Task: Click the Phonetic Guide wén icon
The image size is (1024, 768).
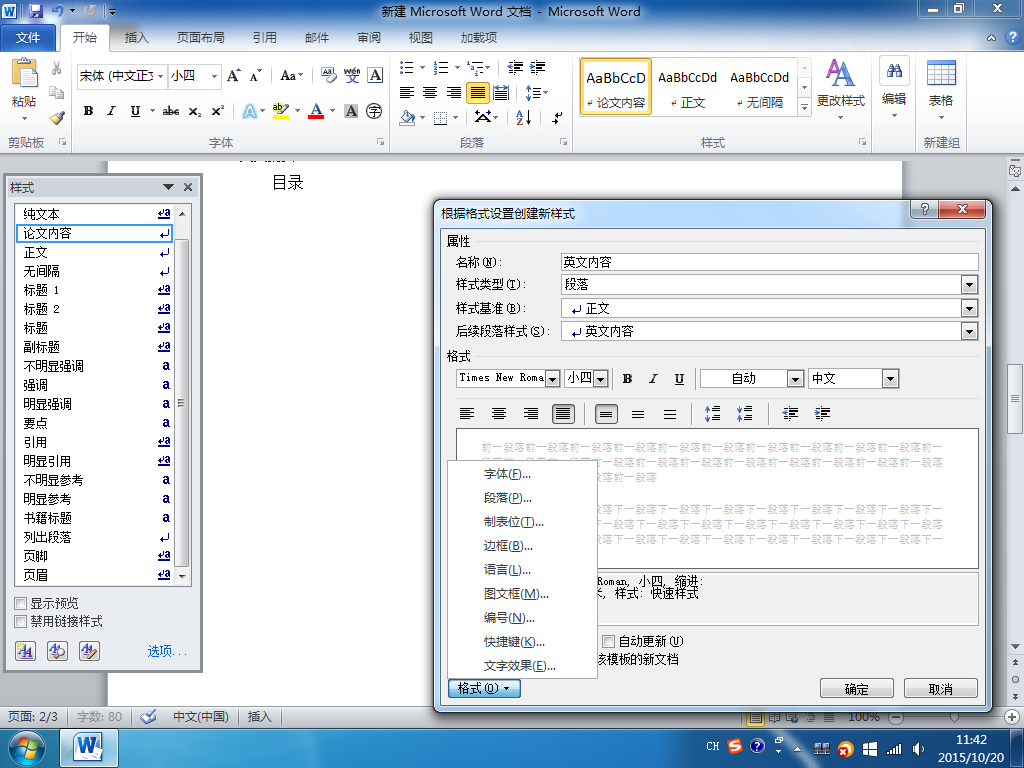Action: pyautogui.click(x=352, y=76)
